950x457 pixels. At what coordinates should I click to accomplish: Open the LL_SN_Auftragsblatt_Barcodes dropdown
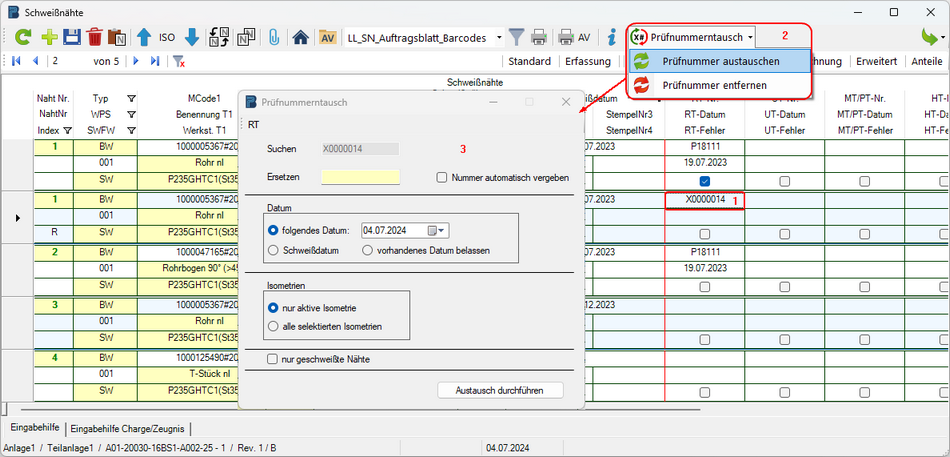496,37
